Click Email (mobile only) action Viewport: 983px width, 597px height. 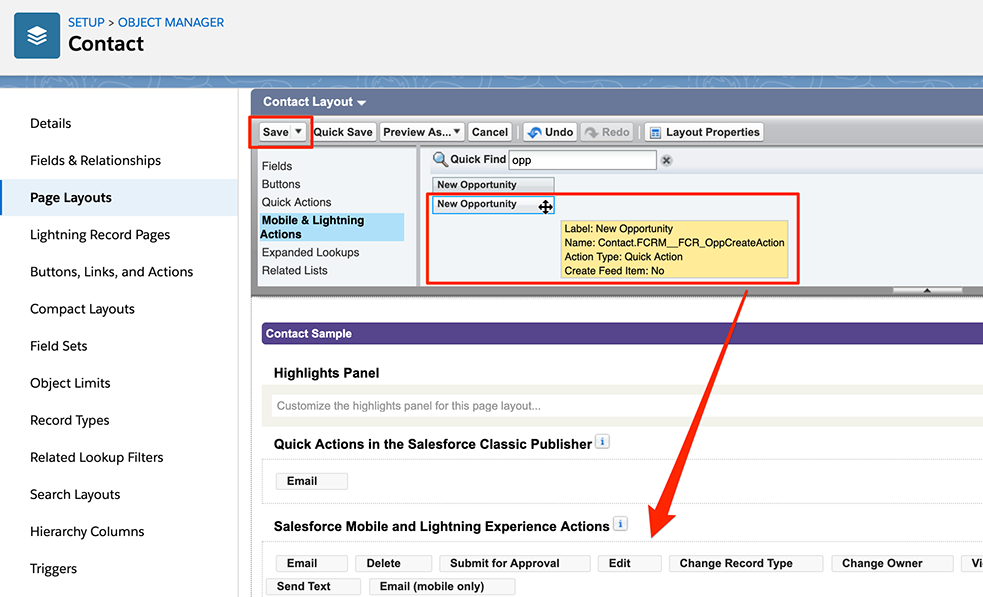point(442,586)
